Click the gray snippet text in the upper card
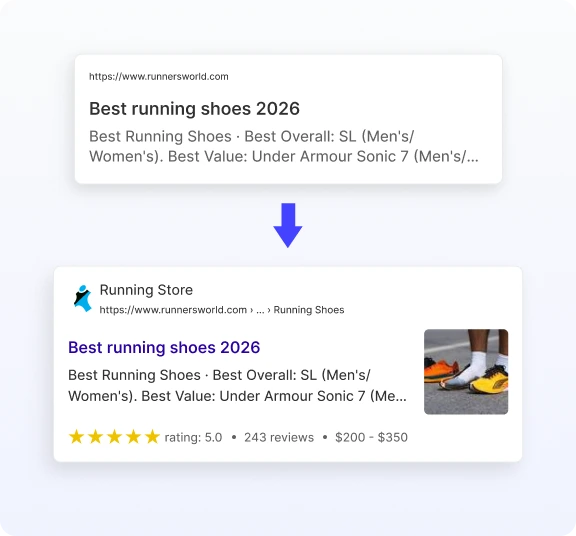This screenshot has width=576, height=536. tap(284, 146)
